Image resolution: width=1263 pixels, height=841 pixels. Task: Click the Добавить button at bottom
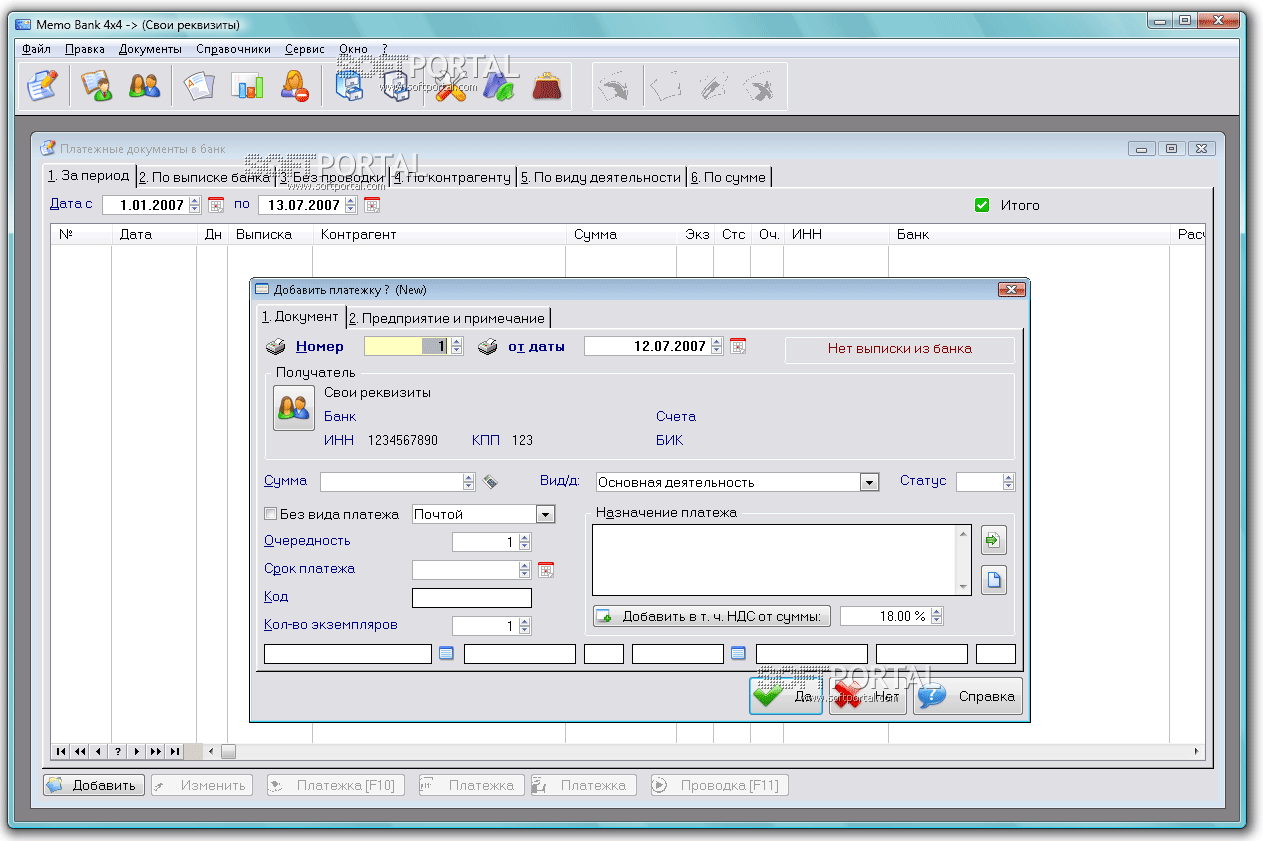tap(94, 785)
